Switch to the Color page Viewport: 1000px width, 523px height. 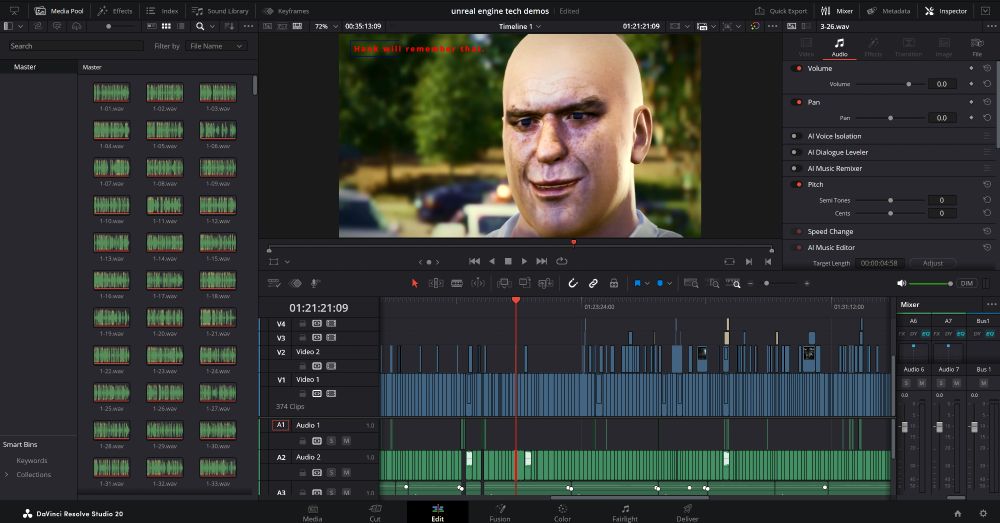pos(562,513)
